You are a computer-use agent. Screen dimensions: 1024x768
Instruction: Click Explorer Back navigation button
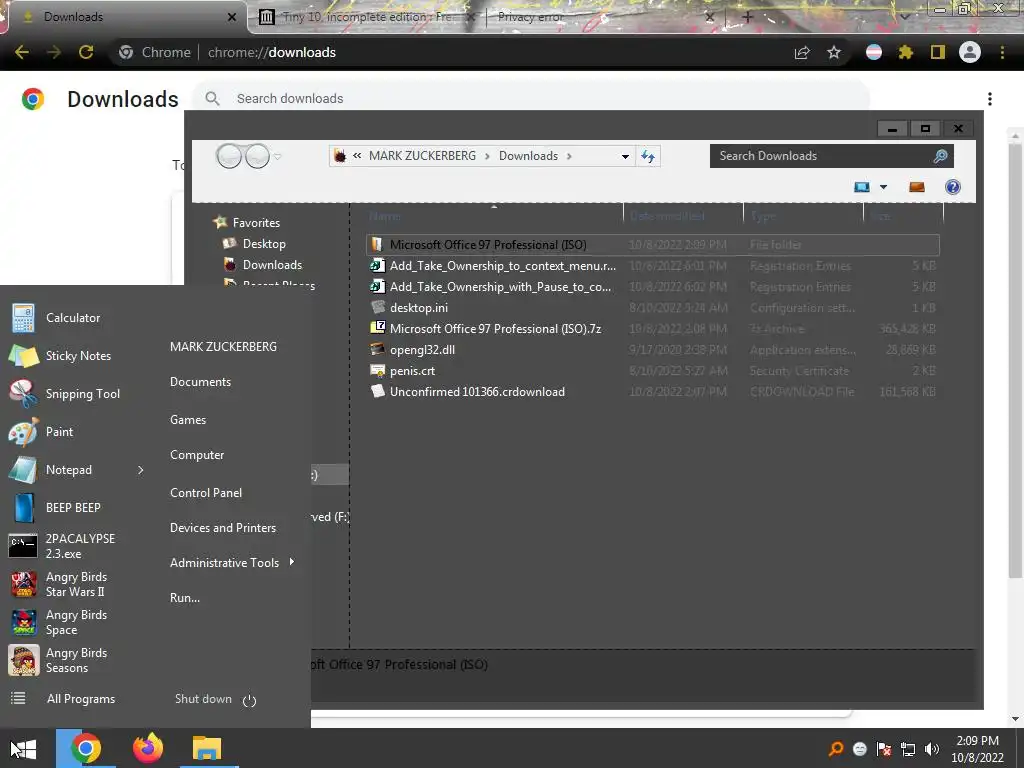point(229,157)
